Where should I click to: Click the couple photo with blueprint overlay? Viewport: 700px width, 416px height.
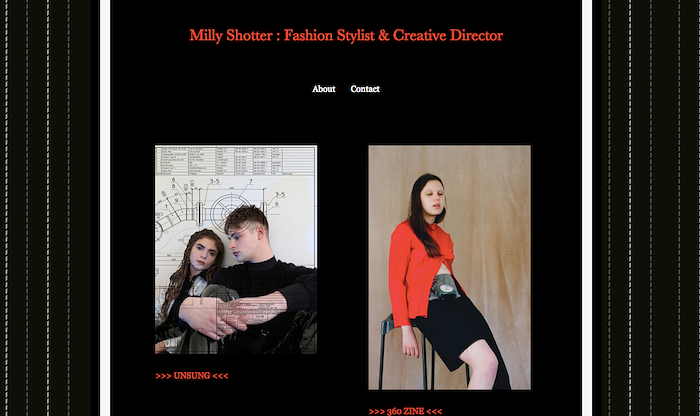(236, 249)
